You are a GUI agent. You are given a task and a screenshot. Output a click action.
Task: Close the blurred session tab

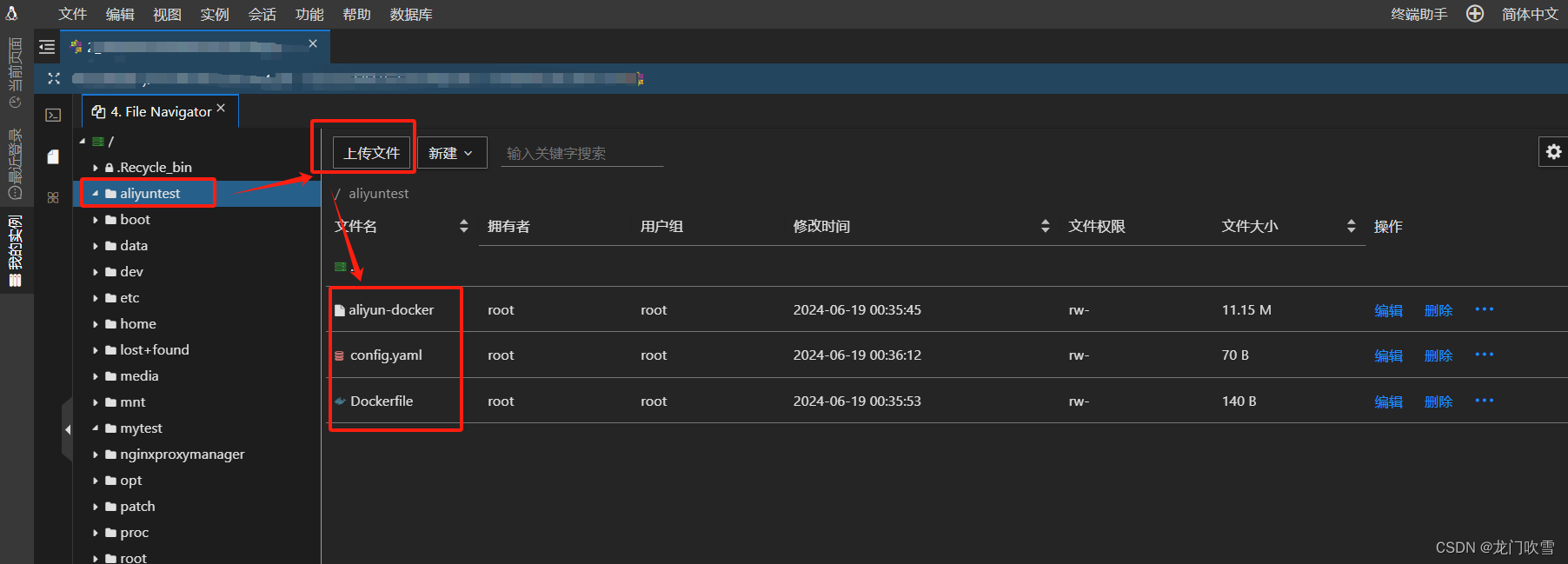pyautogui.click(x=313, y=43)
